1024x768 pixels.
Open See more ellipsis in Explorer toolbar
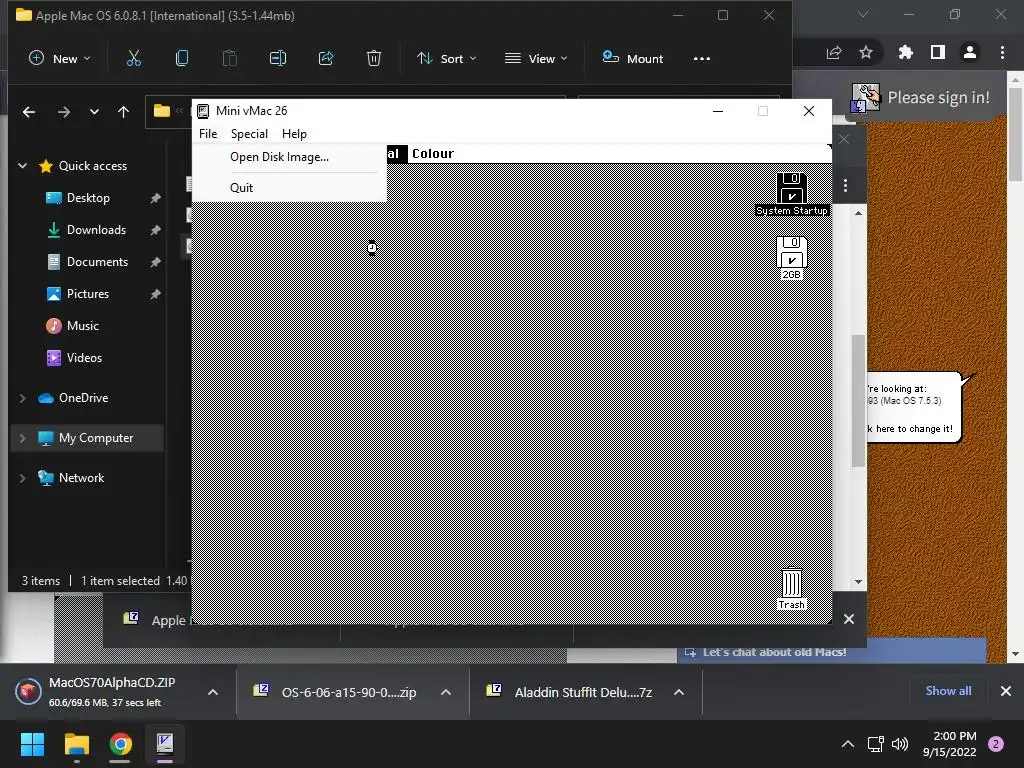pyautogui.click(x=702, y=58)
